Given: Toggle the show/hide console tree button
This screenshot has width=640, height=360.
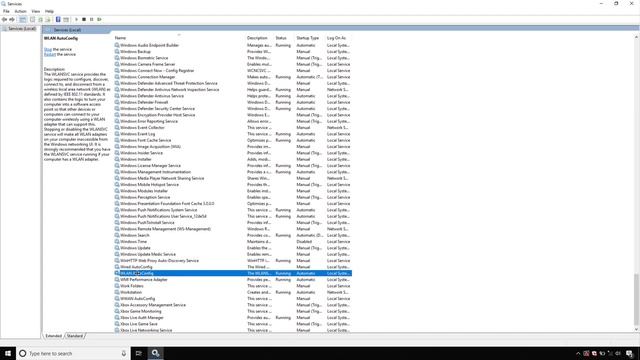Looking at the screenshot, I should coord(23,20).
